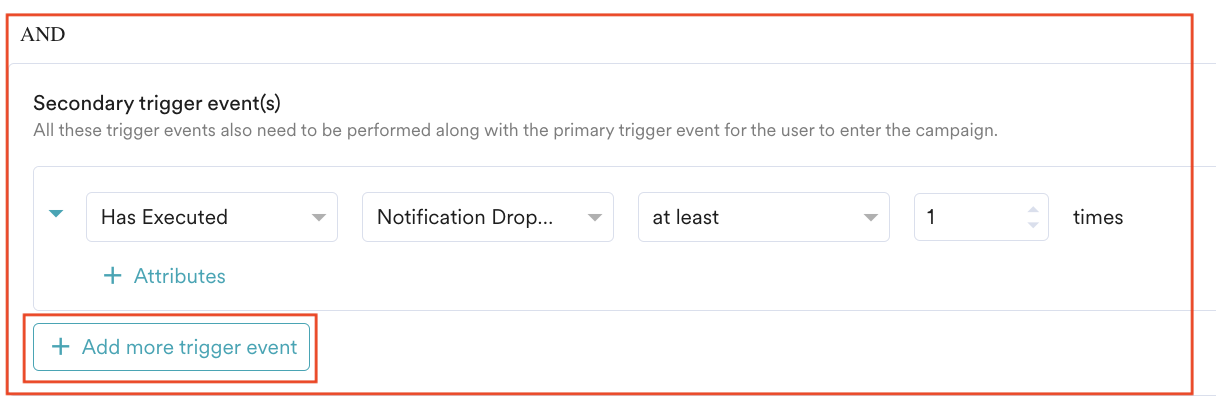Increase count with the up stepper arrow

(1033, 210)
